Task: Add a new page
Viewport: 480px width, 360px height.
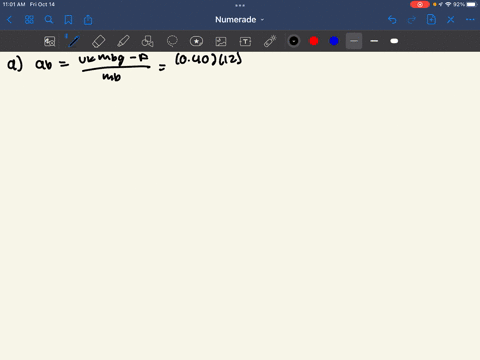Action: tap(431, 19)
